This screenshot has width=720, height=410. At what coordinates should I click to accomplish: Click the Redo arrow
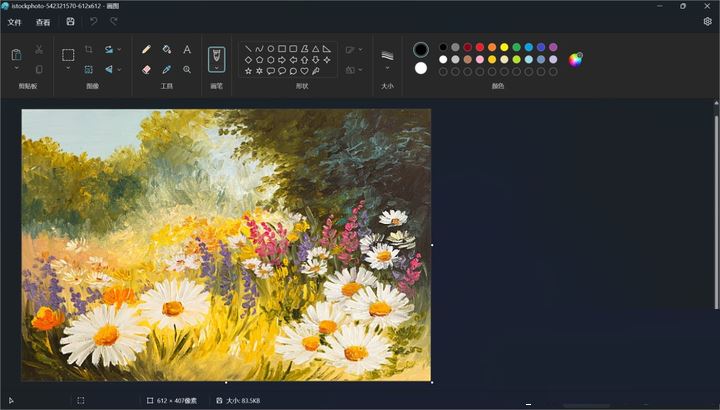[113, 22]
